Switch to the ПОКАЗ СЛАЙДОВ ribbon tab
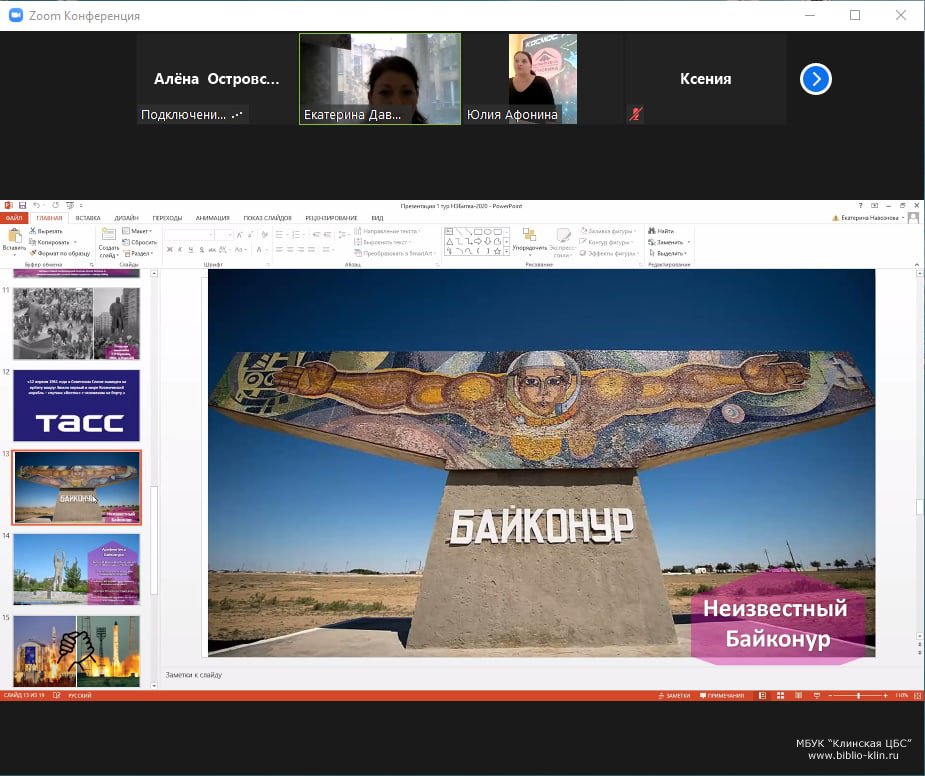Image resolution: width=925 pixels, height=776 pixels. [x=267, y=218]
